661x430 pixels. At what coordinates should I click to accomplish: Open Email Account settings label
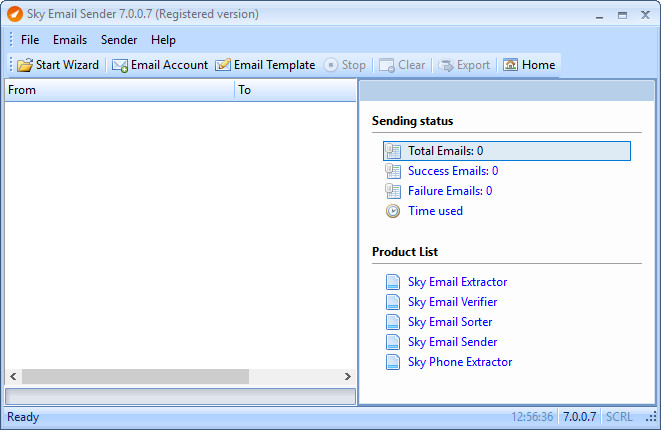point(169,65)
